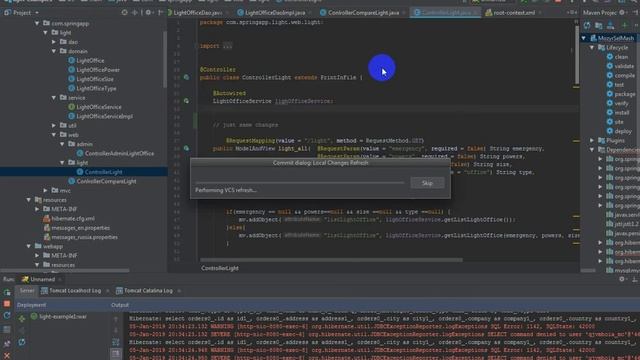The width and height of the screenshot is (640, 360).
Task: Collapse the domain package folder
Action: (x=54, y=51)
